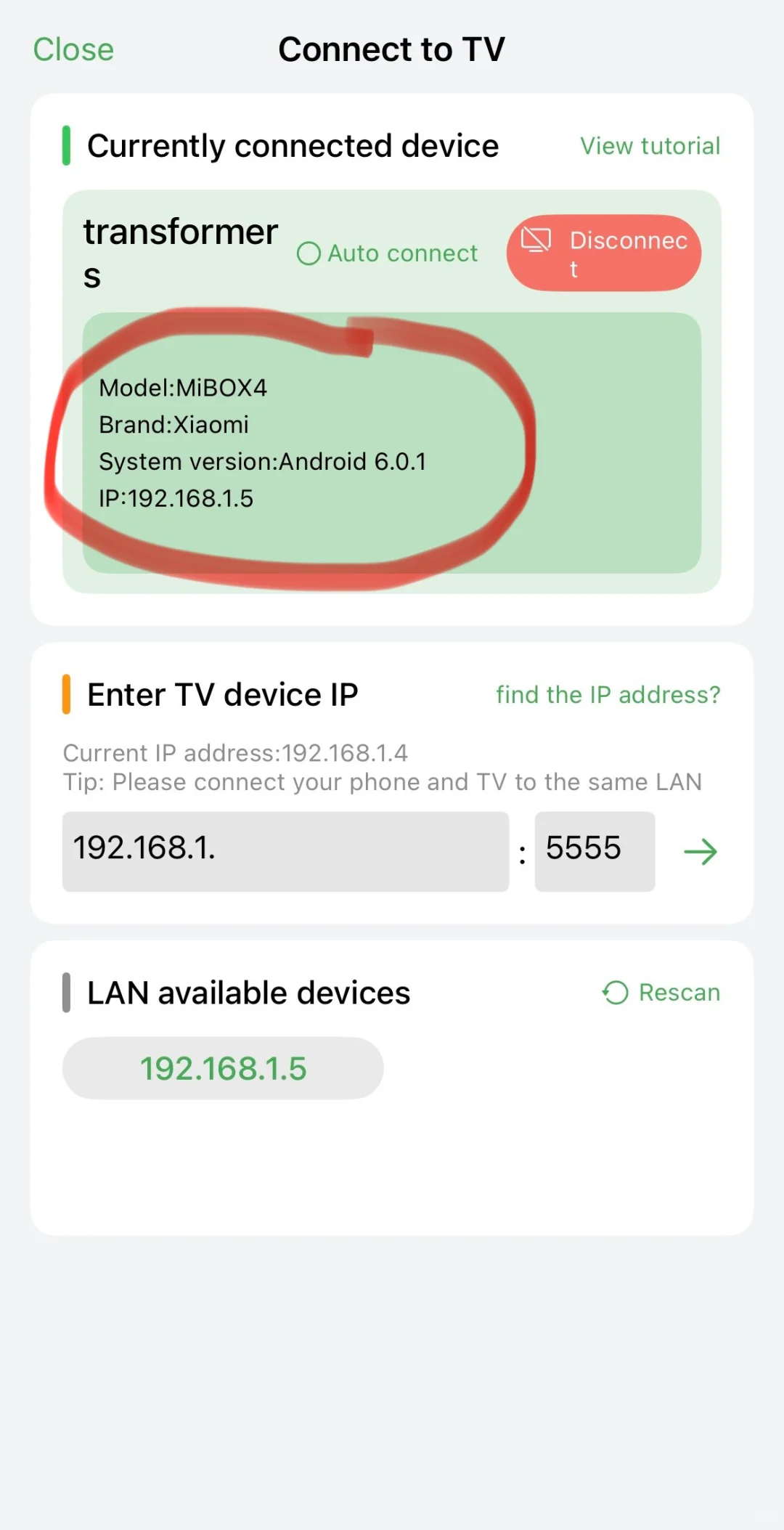Tap the green arrow connect icon
Screen dimensions: 784x1530
coord(701,852)
